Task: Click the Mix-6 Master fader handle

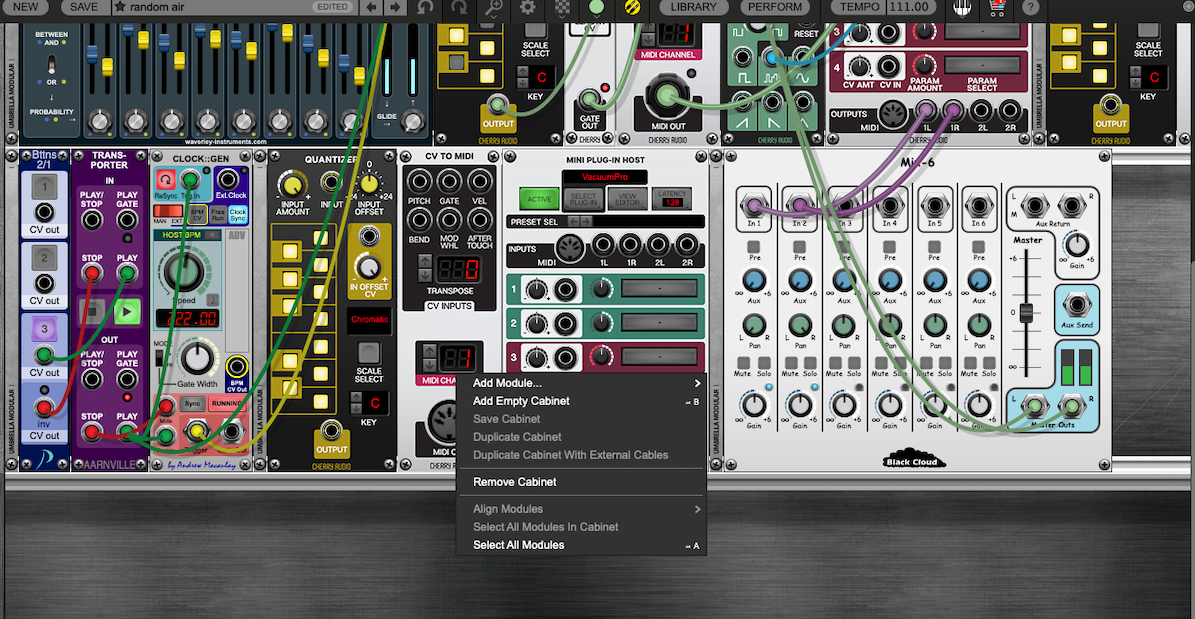Action: [x=1026, y=313]
